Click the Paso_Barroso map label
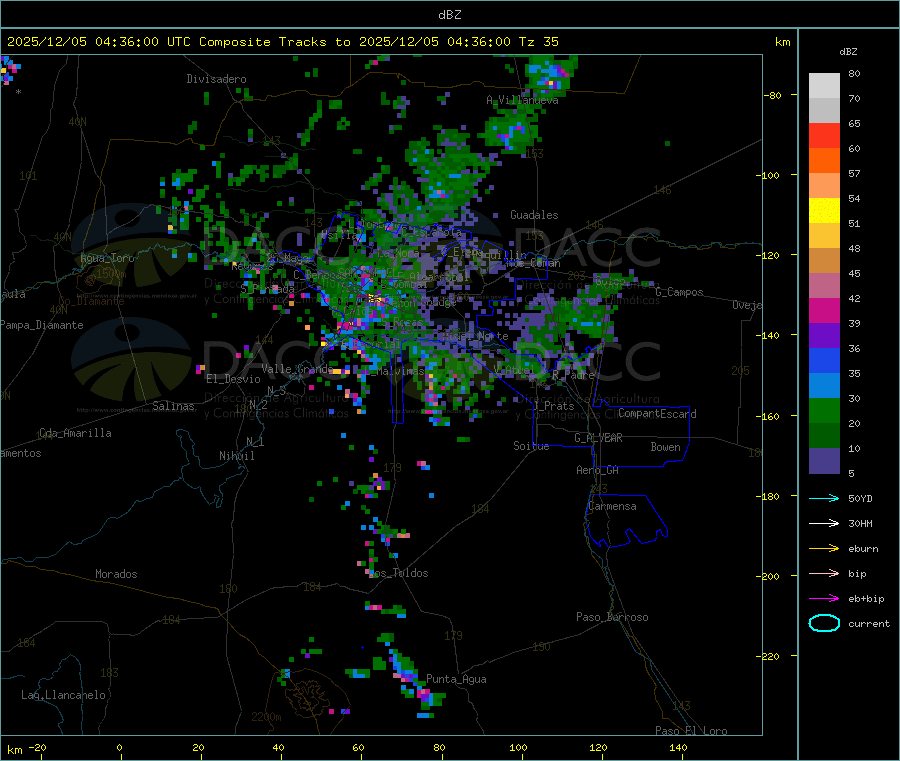This screenshot has height=761, width=900. coord(612,617)
